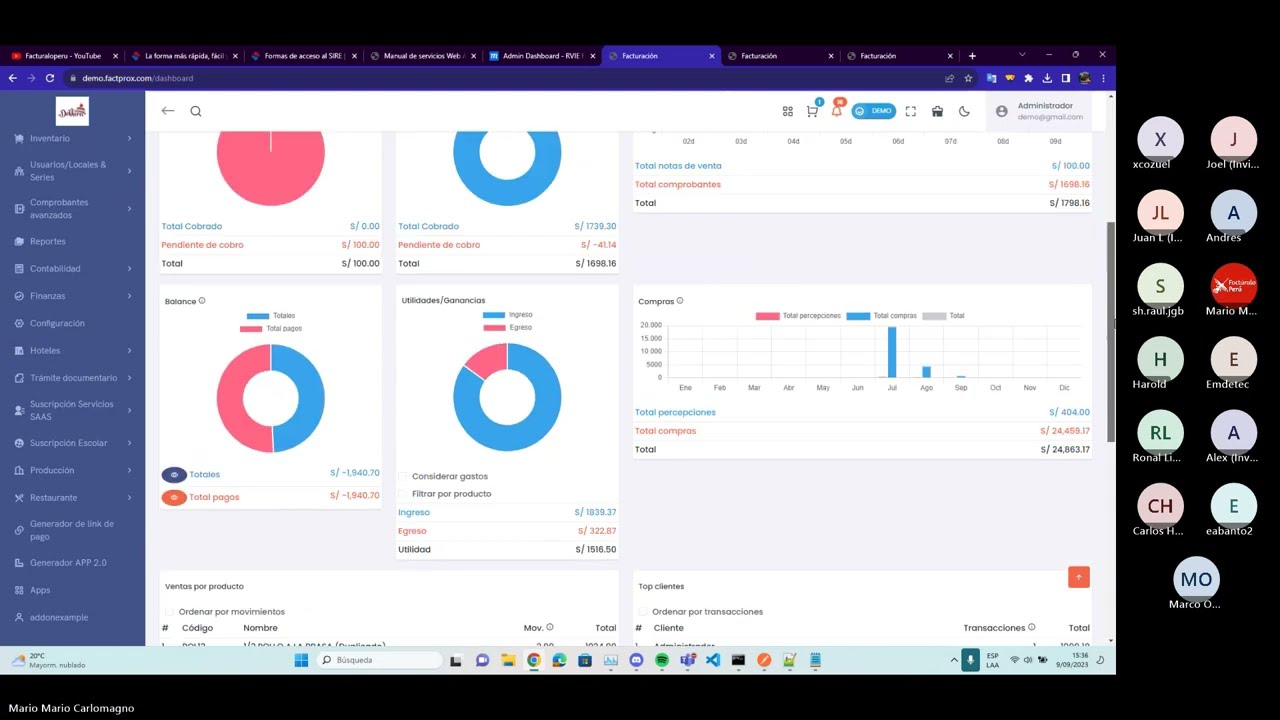Open Chrome extensions puzzle icon
The image size is (1280, 720).
1028,78
